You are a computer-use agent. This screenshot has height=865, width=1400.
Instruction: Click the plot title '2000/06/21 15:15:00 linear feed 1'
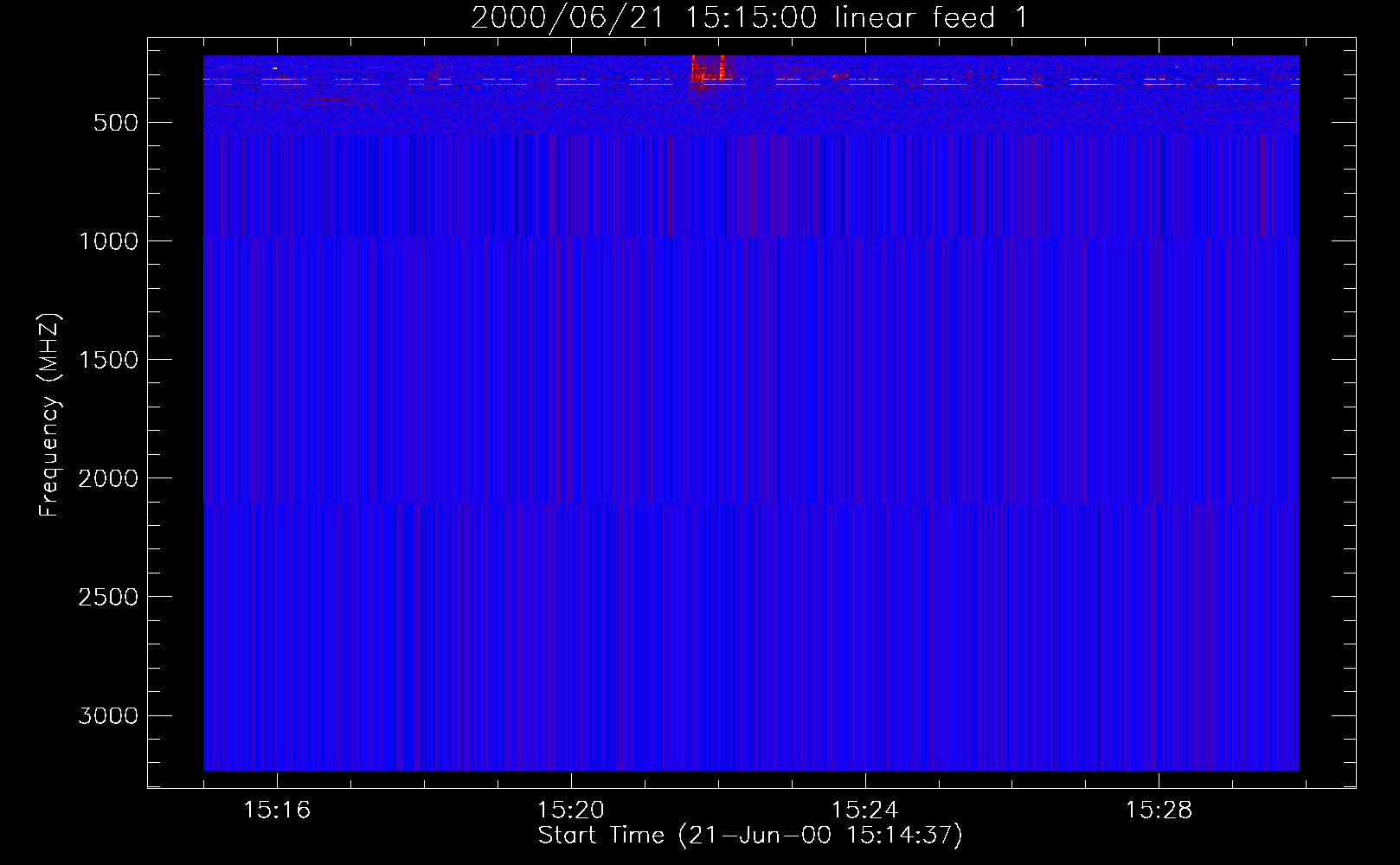pyautogui.click(x=749, y=17)
